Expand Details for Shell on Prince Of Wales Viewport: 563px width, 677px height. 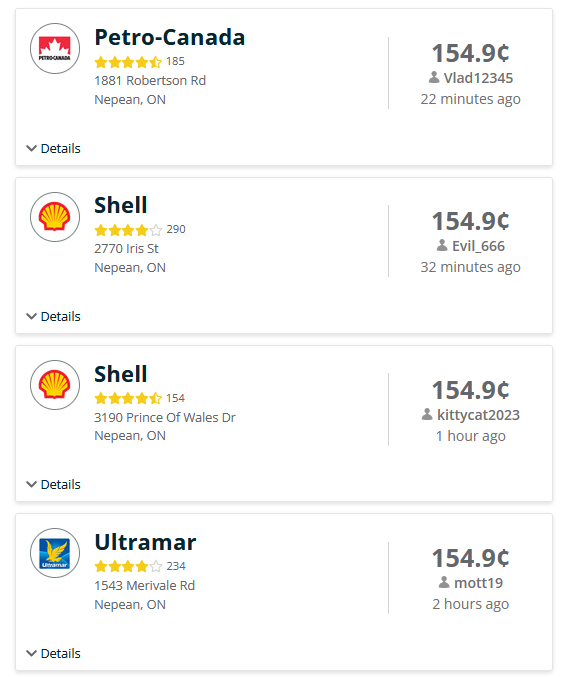(53, 484)
